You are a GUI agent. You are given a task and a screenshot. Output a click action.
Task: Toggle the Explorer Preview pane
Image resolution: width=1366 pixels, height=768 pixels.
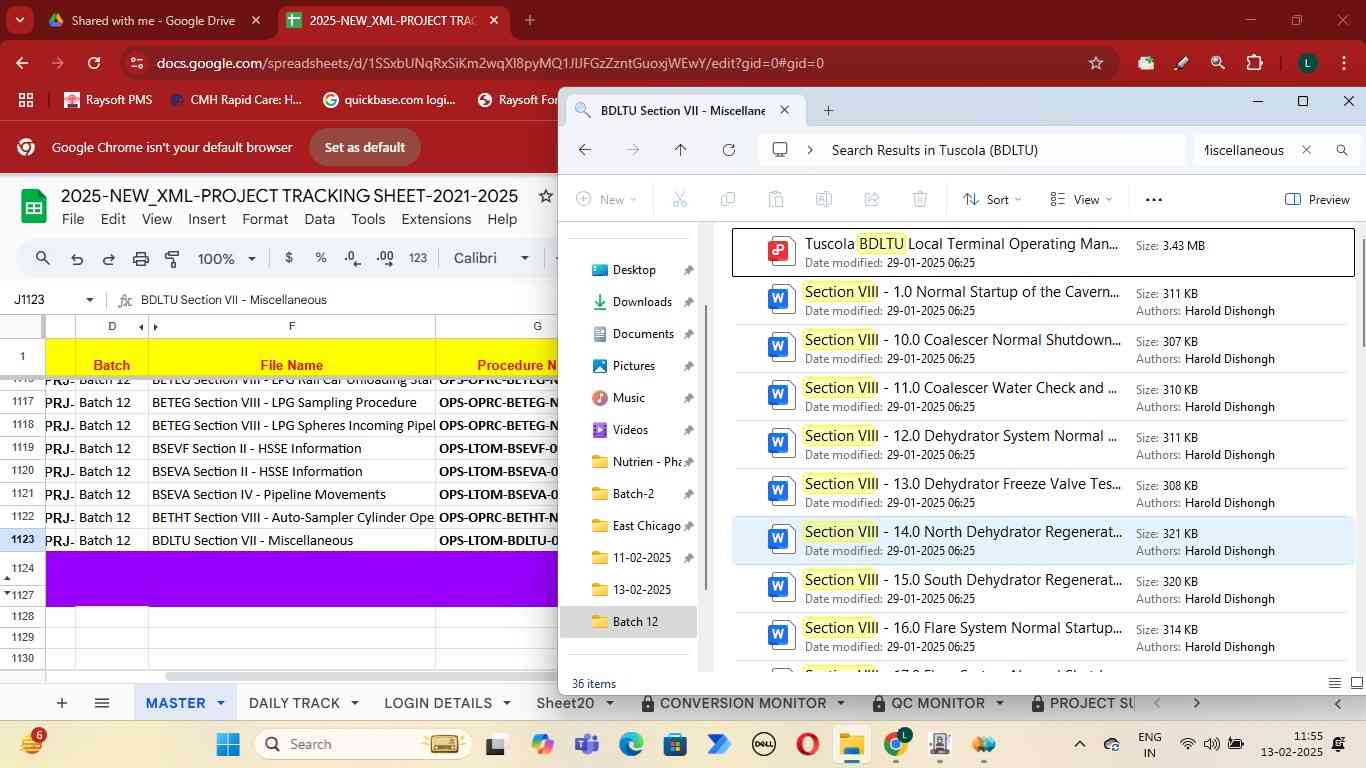point(1317,199)
